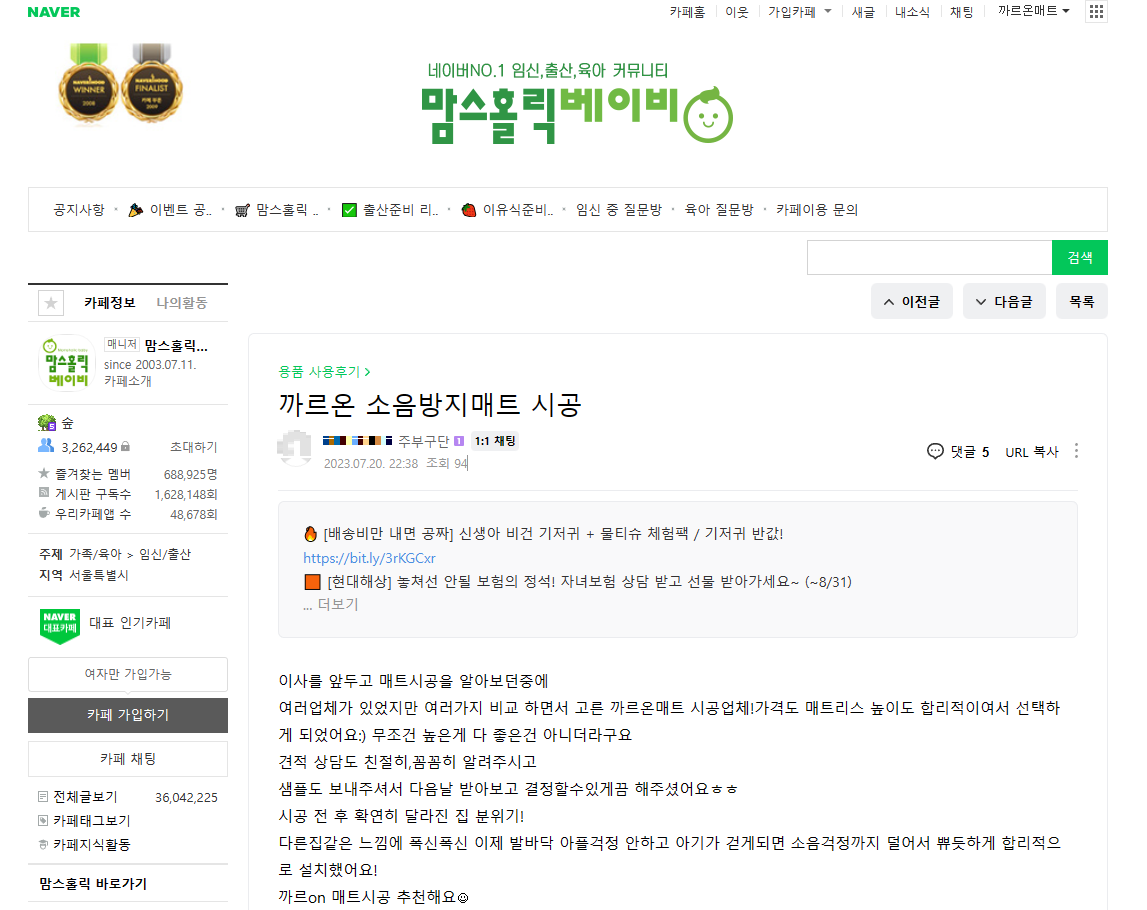1147x910 pixels.
Task: Click the member count people icon
Action: tap(46, 445)
